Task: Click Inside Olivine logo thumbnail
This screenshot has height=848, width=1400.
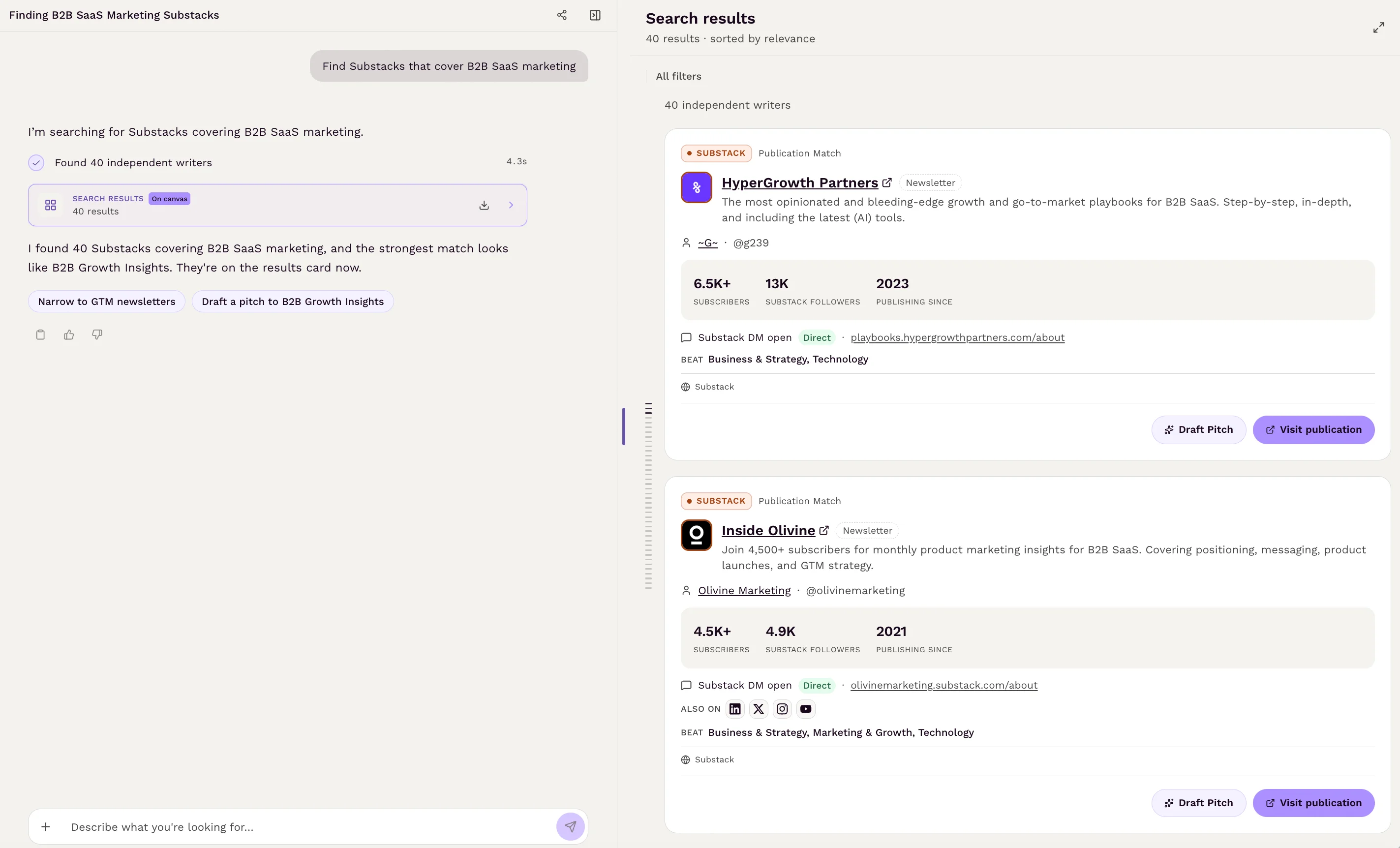Action: (x=696, y=535)
